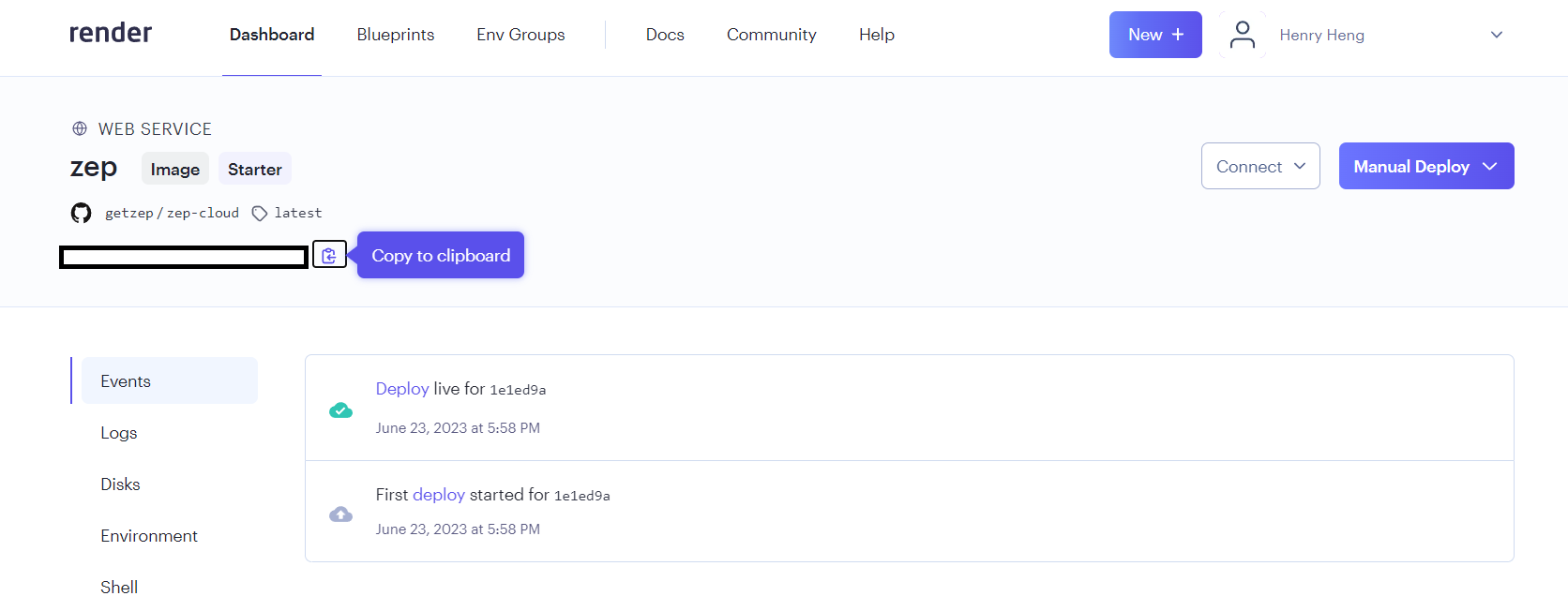Click the New + button

click(x=1154, y=35)
